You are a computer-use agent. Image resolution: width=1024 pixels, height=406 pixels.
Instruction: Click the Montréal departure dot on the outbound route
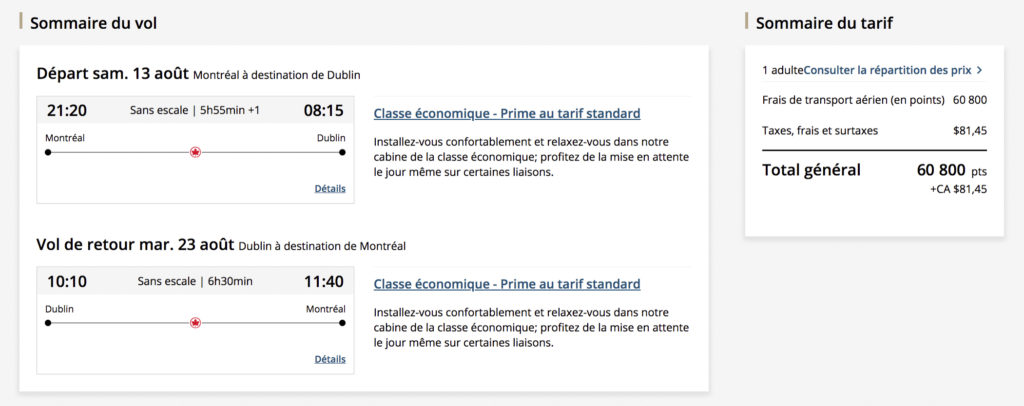[x=48, y=152]
